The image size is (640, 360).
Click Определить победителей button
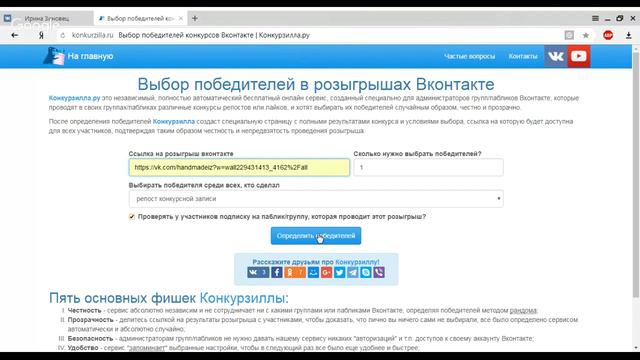click(x=316, y=236)
